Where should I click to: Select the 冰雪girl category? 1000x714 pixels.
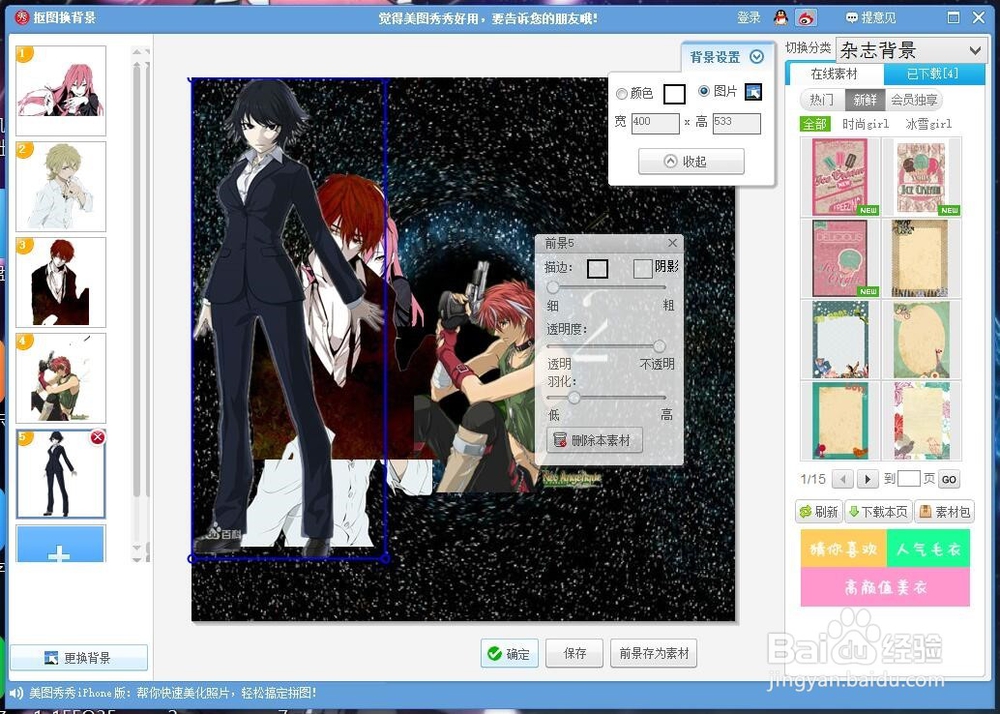pos(928,124)
